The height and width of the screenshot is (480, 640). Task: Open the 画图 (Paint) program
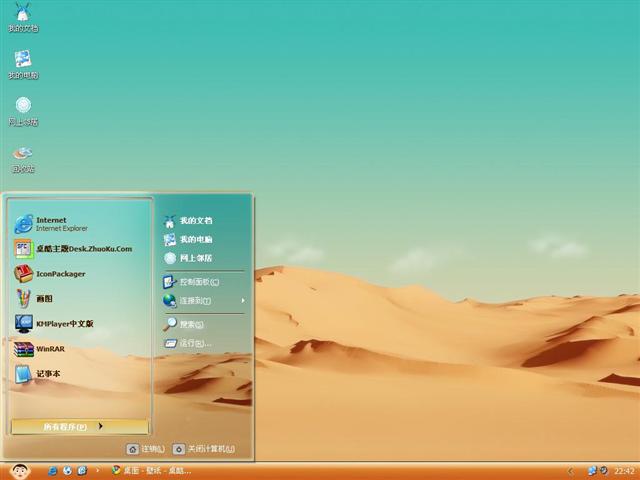45,298
